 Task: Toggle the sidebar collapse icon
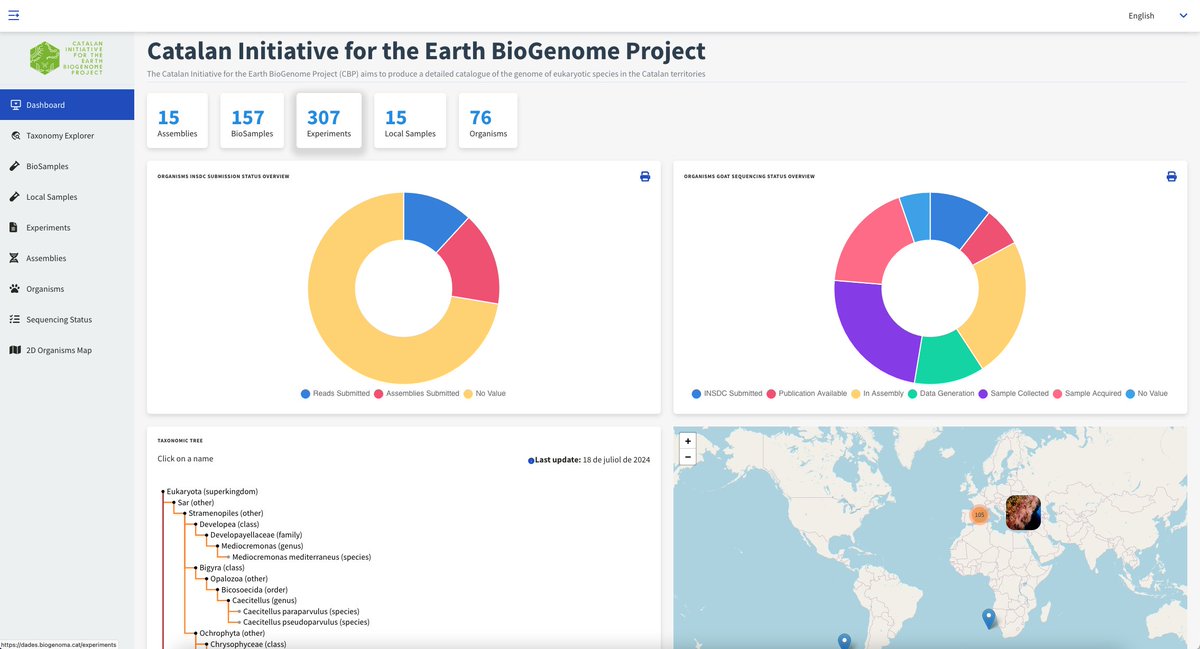[13, 15]
